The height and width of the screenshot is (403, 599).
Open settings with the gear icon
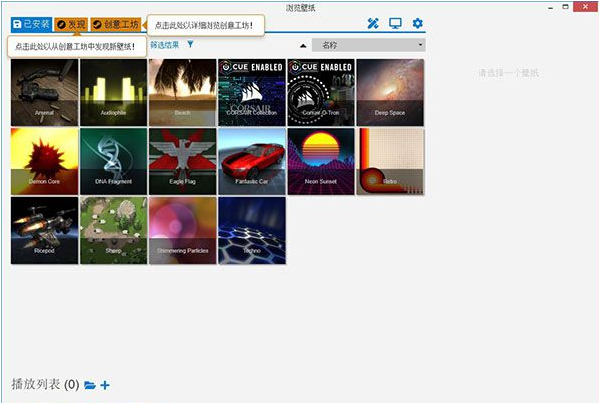[418, 23]
